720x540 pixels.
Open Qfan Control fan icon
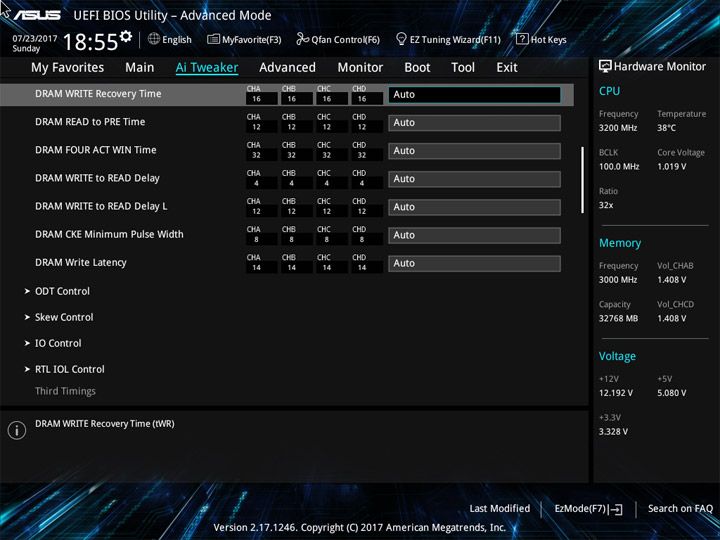pos(302,39)
